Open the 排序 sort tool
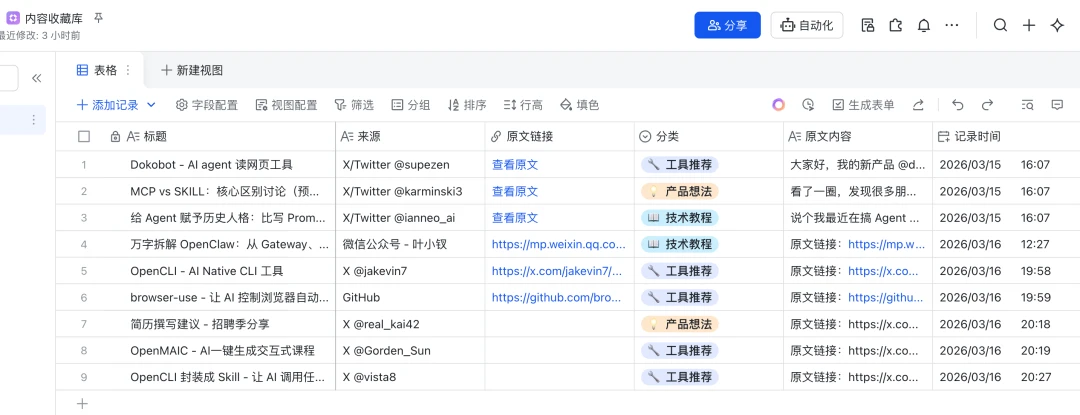1080x415 pixels. 467,105
